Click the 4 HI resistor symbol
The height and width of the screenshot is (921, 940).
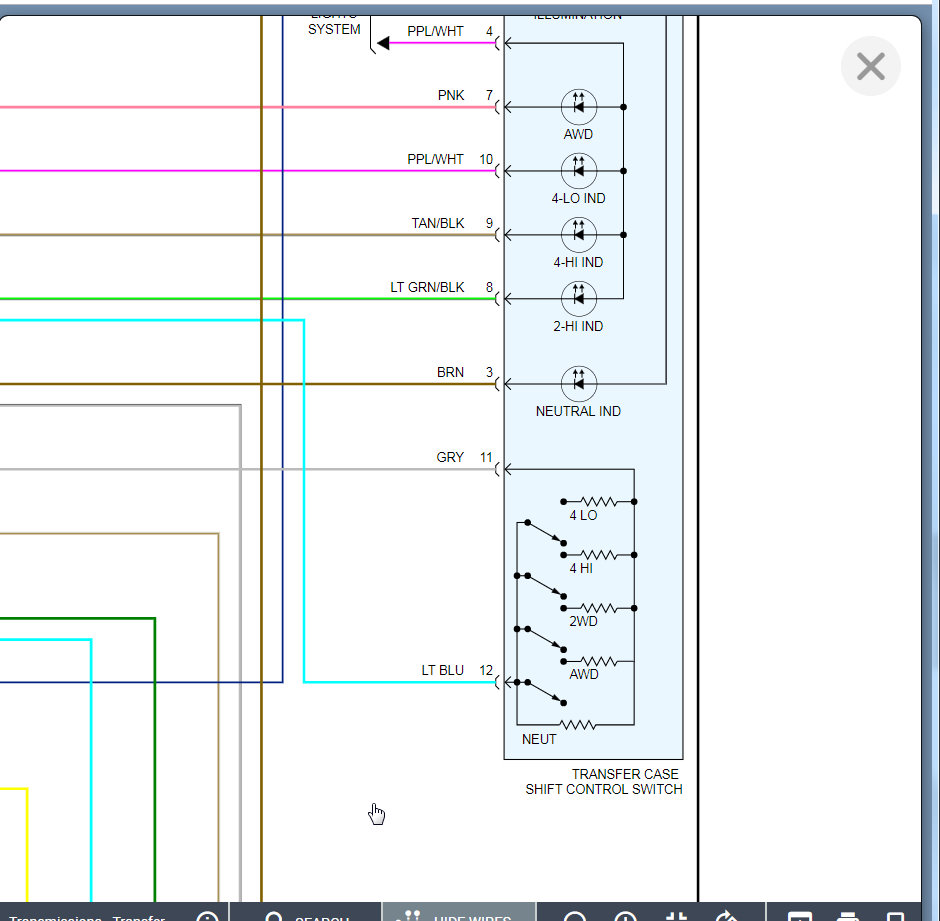[x=599, y=555]
